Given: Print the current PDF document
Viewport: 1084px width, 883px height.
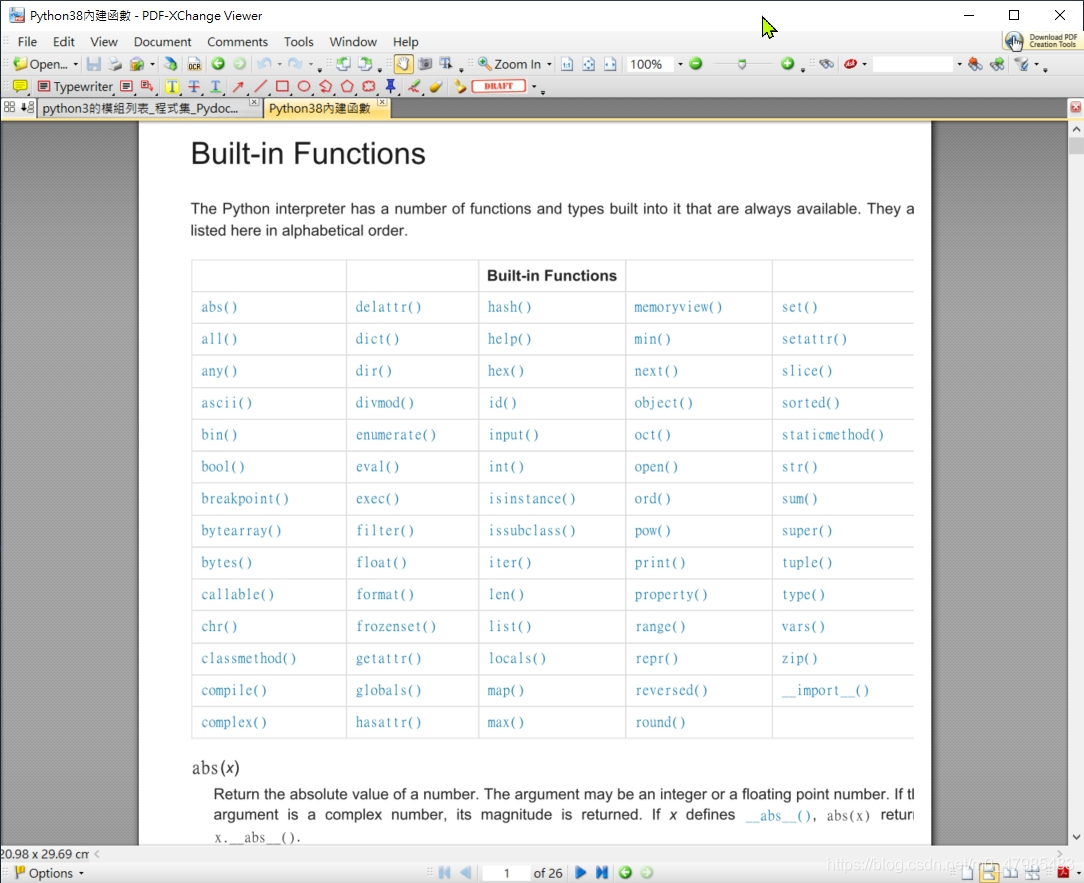Looking at the screenshot, I should (x=114, y=64).
